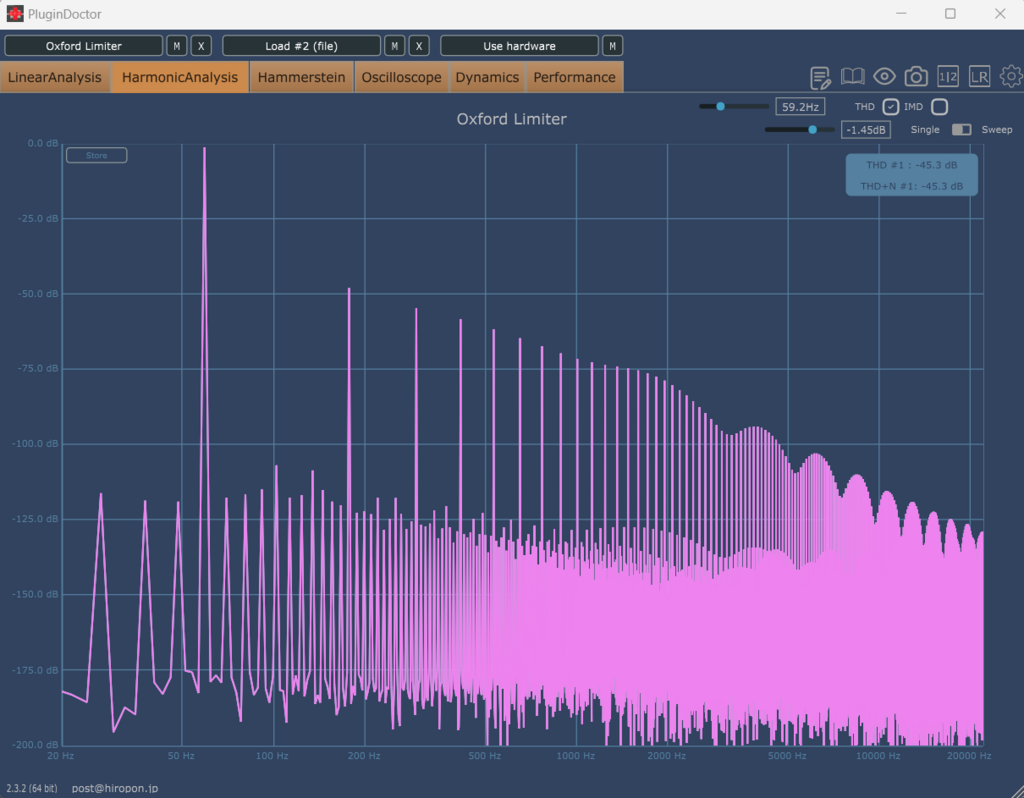
Task: Open the Oxford Limiter plugin slot
Action: tap(84, 46)
